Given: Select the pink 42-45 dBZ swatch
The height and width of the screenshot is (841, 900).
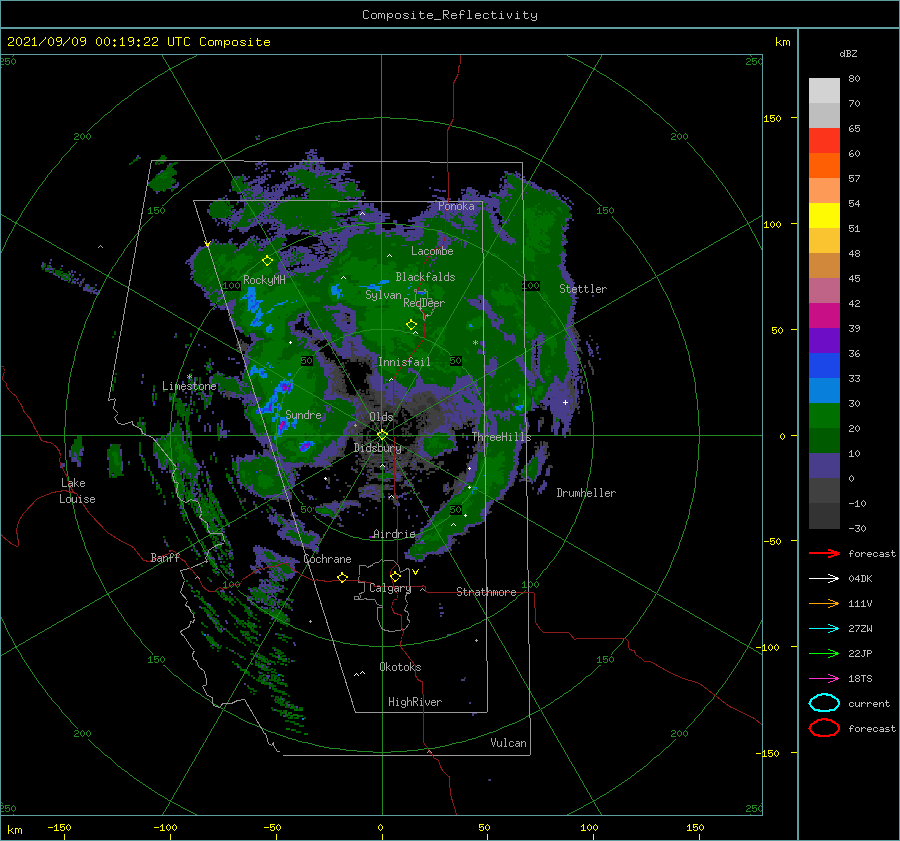Looking at the screenshot, I should point(824,291).
